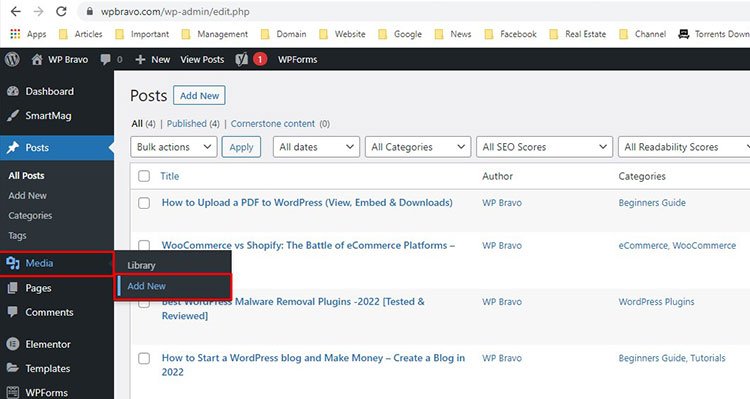Open the All Categories dropdown
The image size is (750, 399).
point(418,147)
